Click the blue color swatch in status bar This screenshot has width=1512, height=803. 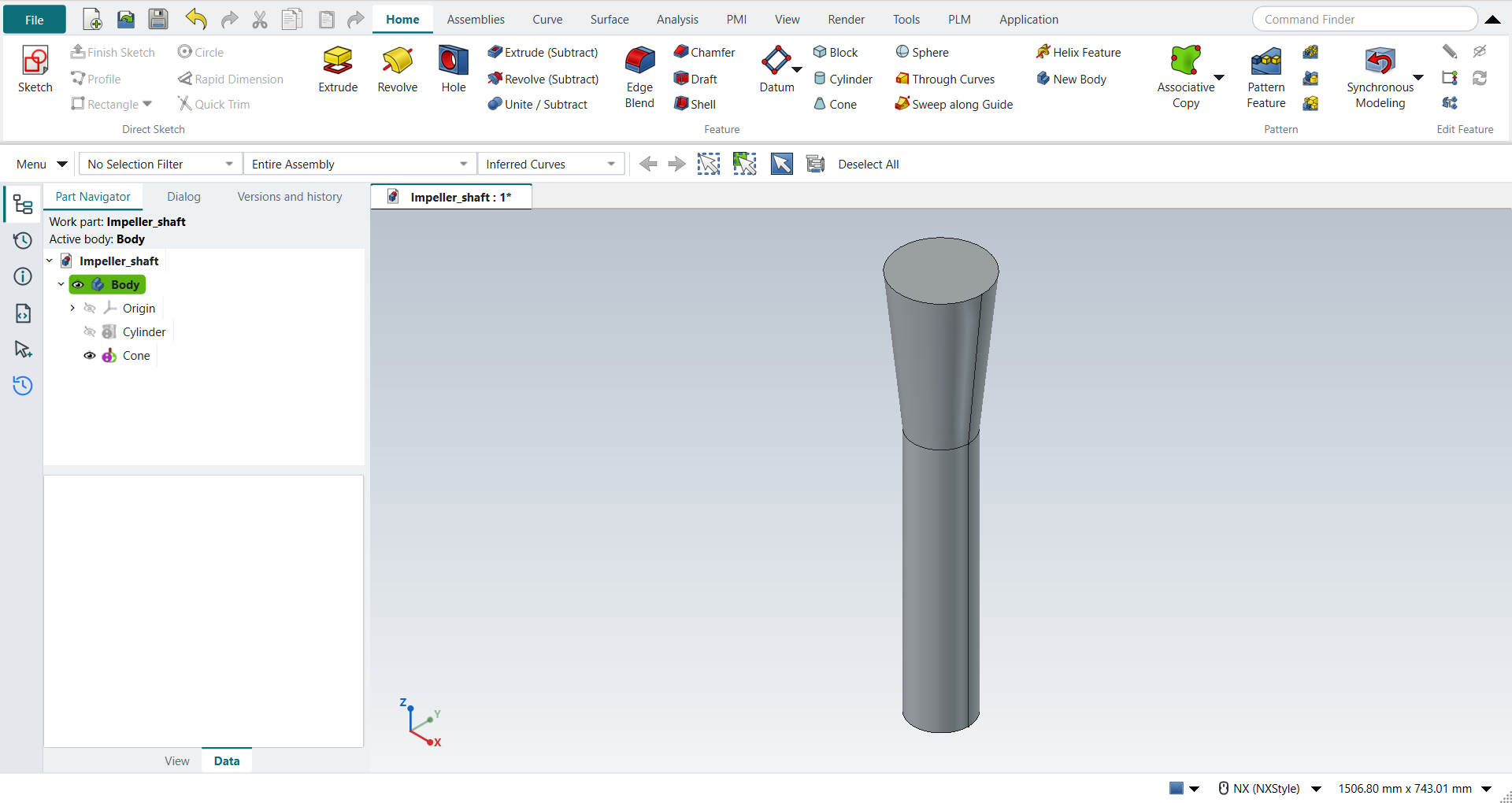tap(1177, 788)
